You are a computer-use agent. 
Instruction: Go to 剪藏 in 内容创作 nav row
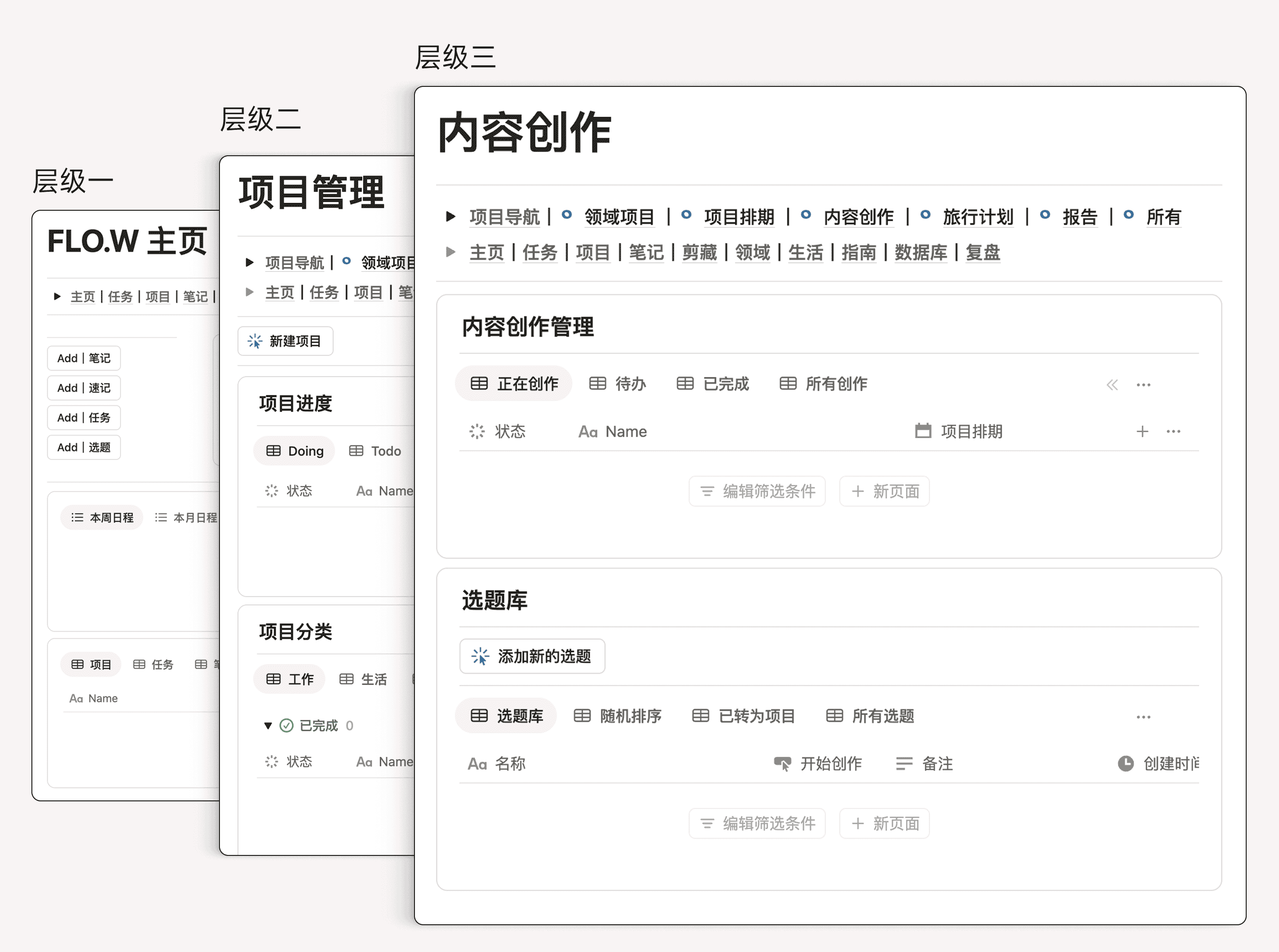tap(700, 252)
